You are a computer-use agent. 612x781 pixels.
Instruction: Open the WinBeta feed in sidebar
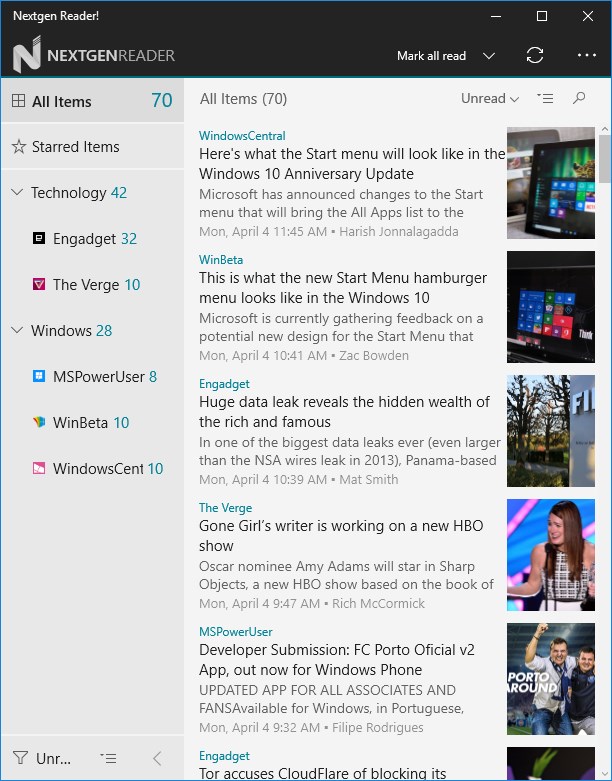click(x=93, y=422)
